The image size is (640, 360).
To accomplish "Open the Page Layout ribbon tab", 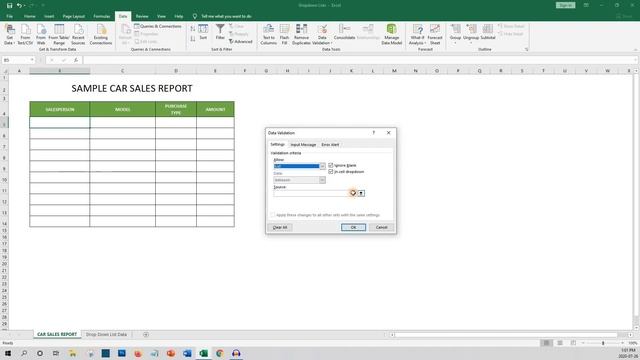I will click(x=73, y=16).
